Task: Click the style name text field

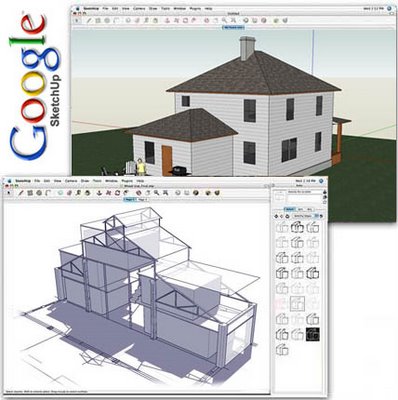Action: point(305,192)
